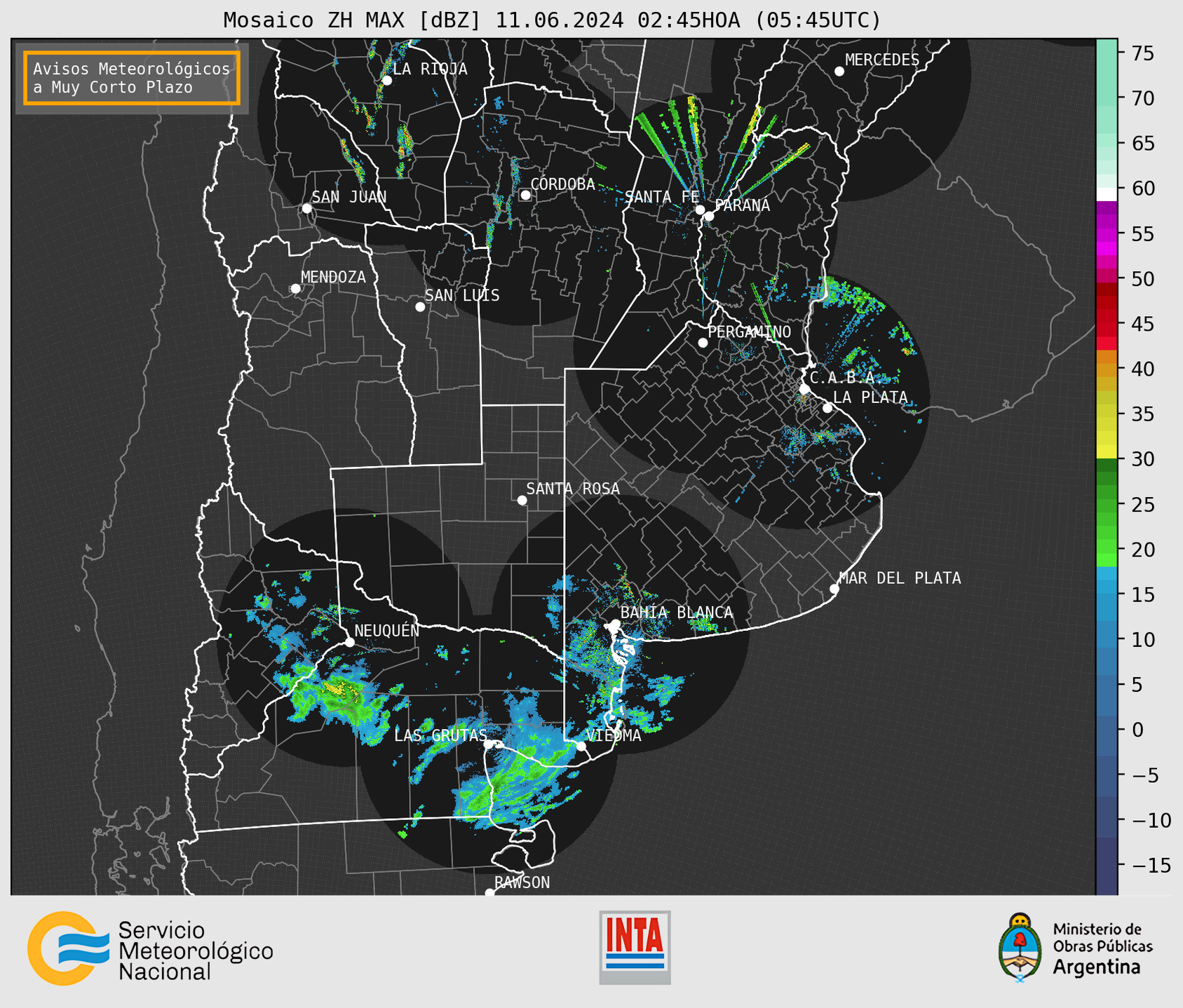The height and width of the screenshot is (1008, 1183).
Task: Click the Las Grutas city marker
Action: (489, 744)
